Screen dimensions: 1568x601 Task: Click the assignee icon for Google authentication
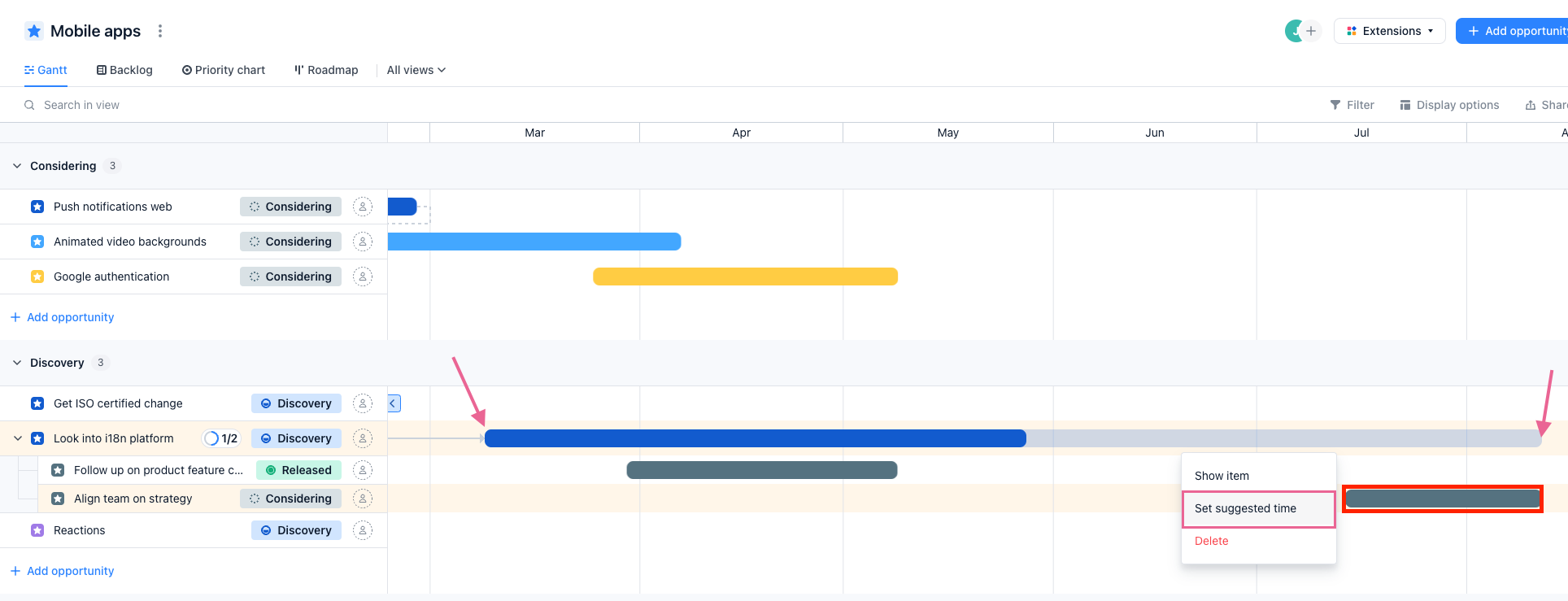[x=363, y=277]
